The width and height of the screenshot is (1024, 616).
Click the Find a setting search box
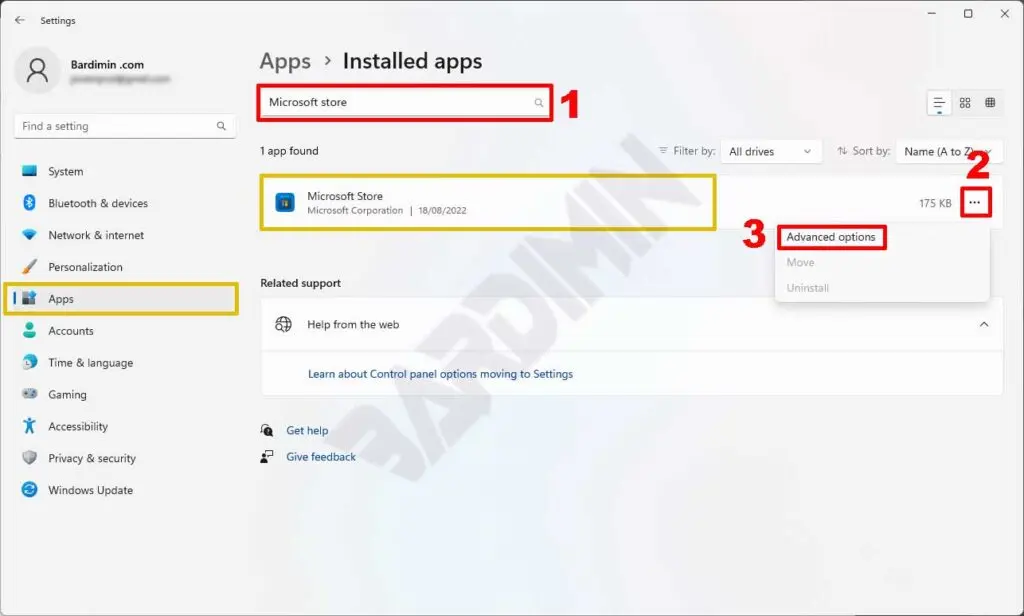coord(125,126)
